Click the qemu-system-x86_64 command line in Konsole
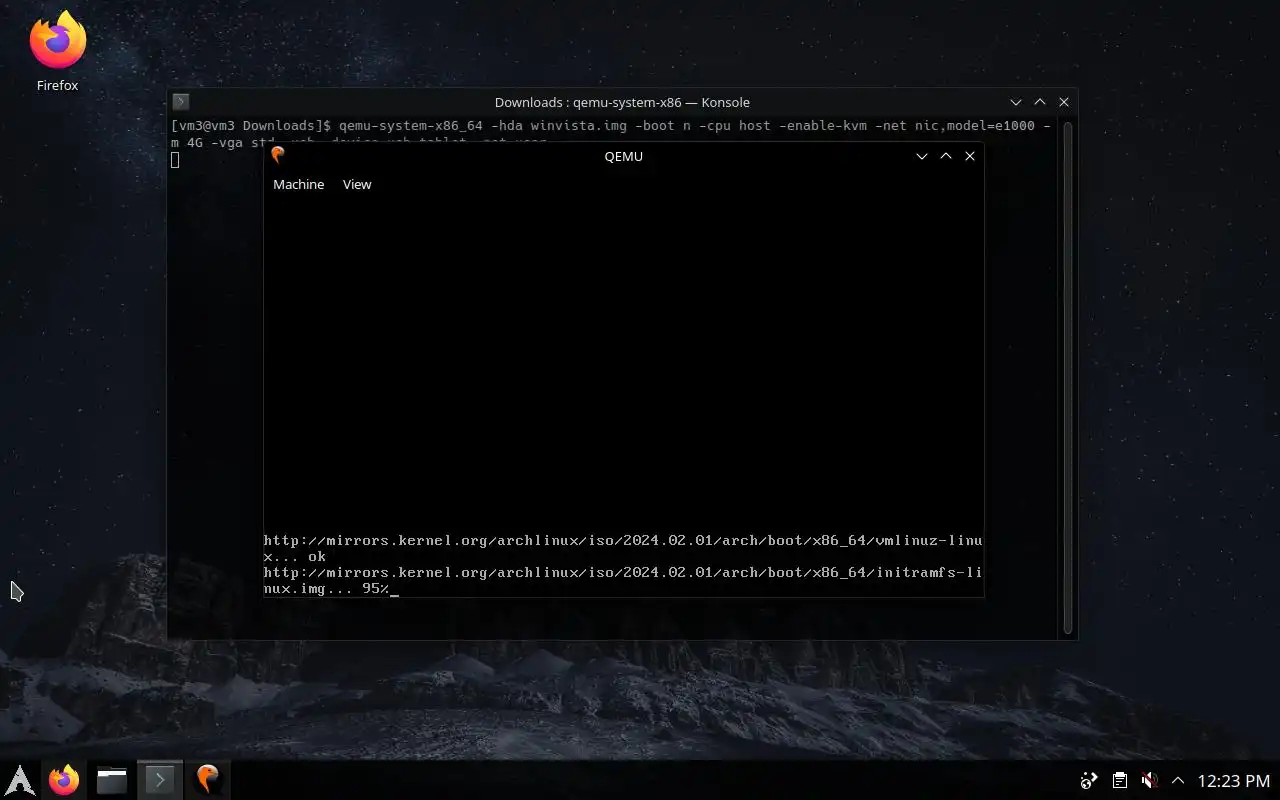The image size is (1280, 800). [611, 134]
